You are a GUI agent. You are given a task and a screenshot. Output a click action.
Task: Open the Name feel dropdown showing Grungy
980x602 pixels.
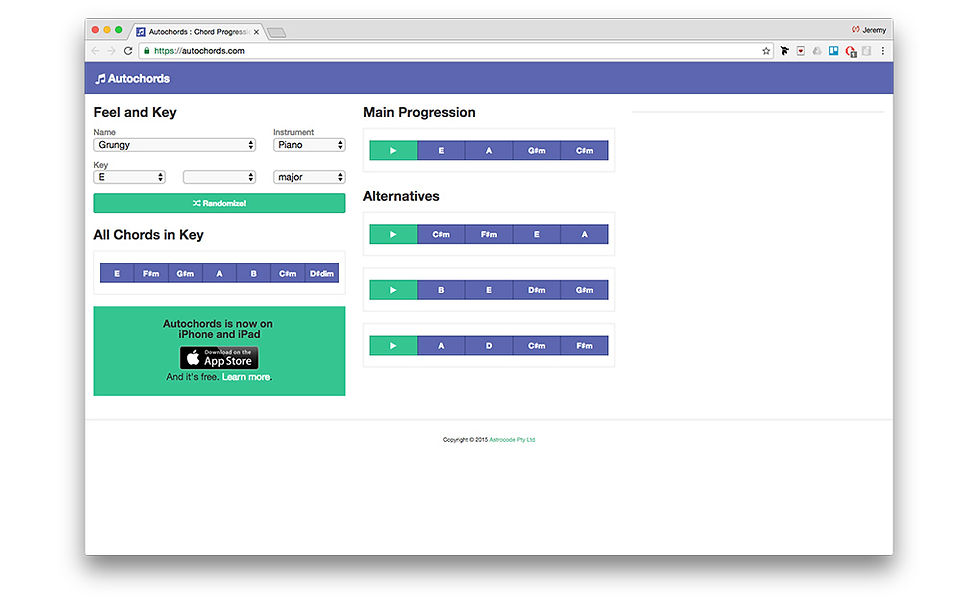point(174,145)
